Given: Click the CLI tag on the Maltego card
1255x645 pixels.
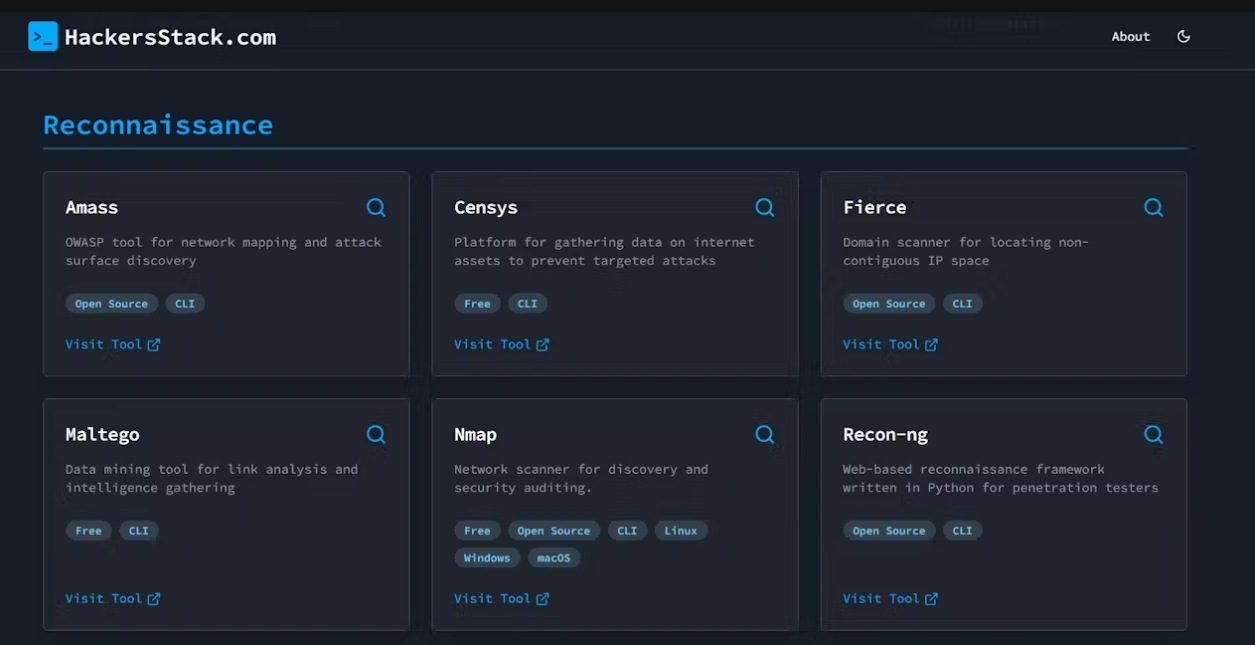Looking at the screenshot, I should tap(139, 531).
